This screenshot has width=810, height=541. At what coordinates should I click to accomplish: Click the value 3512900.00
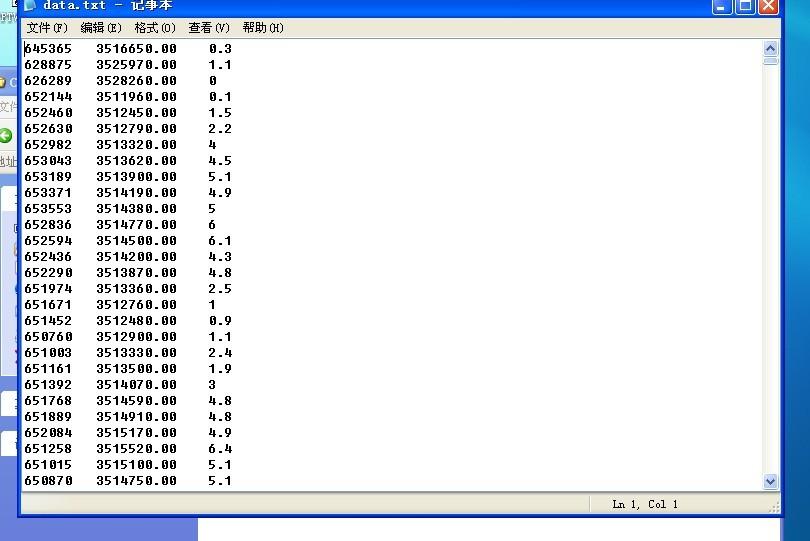click(136, 337)
